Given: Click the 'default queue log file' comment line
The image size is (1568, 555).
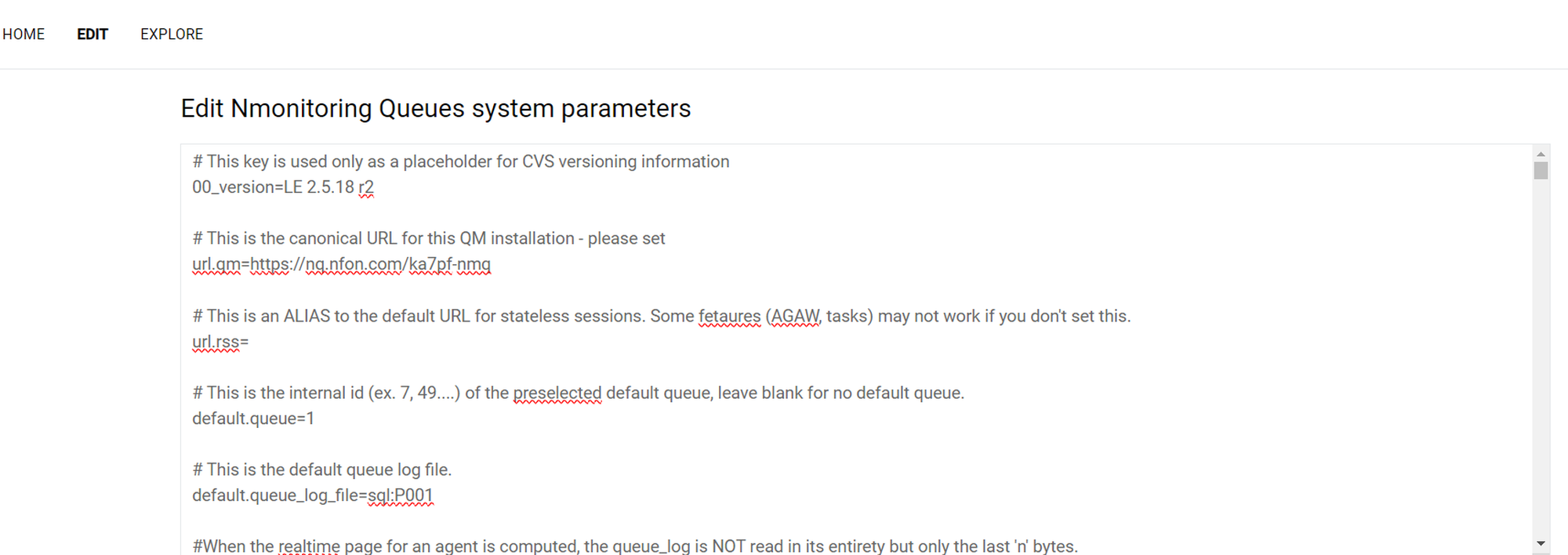Looking at the screenshot, I should point(322,470).
